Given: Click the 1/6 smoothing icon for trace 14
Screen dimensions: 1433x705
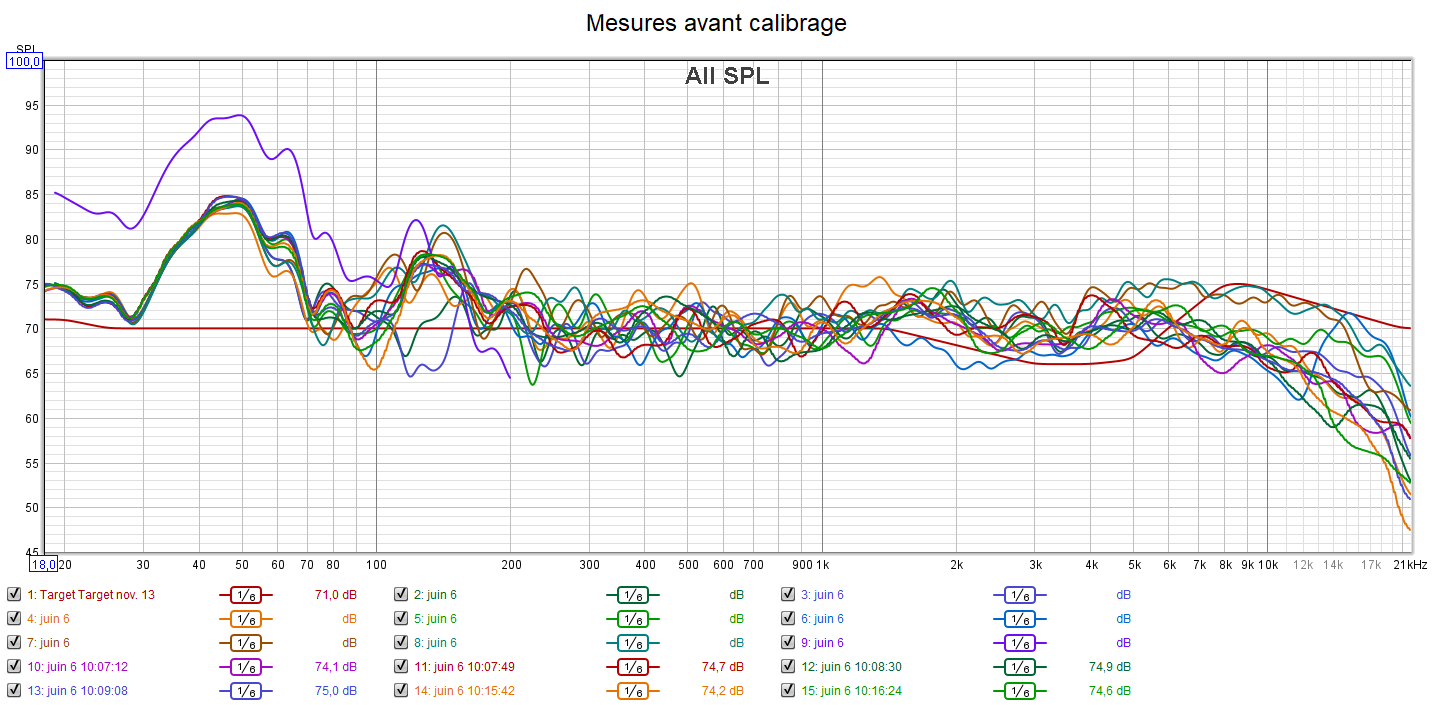Looking at the screenshot, I should tap(632, 691).
